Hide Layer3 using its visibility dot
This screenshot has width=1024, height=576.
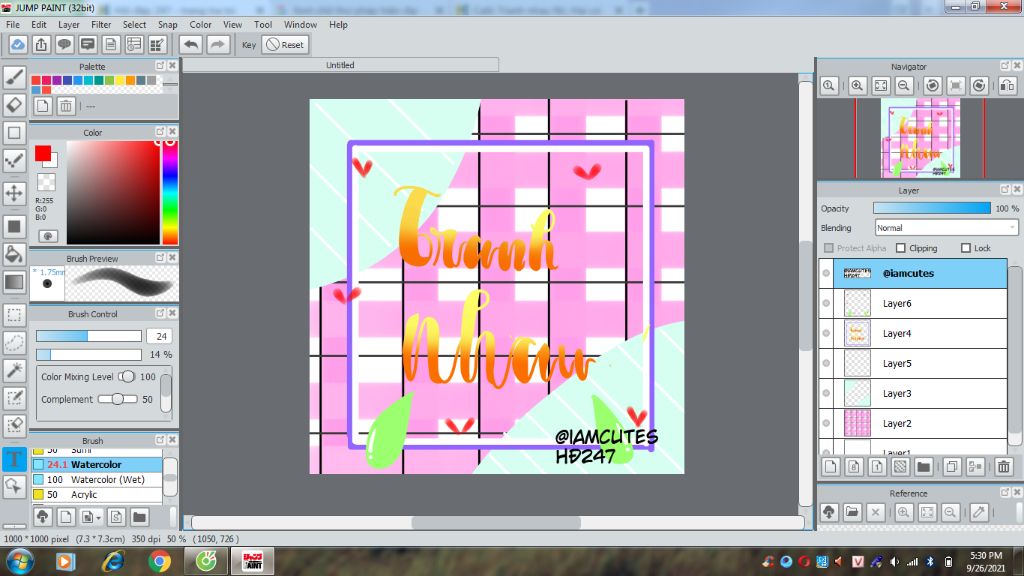pos(826,393)
